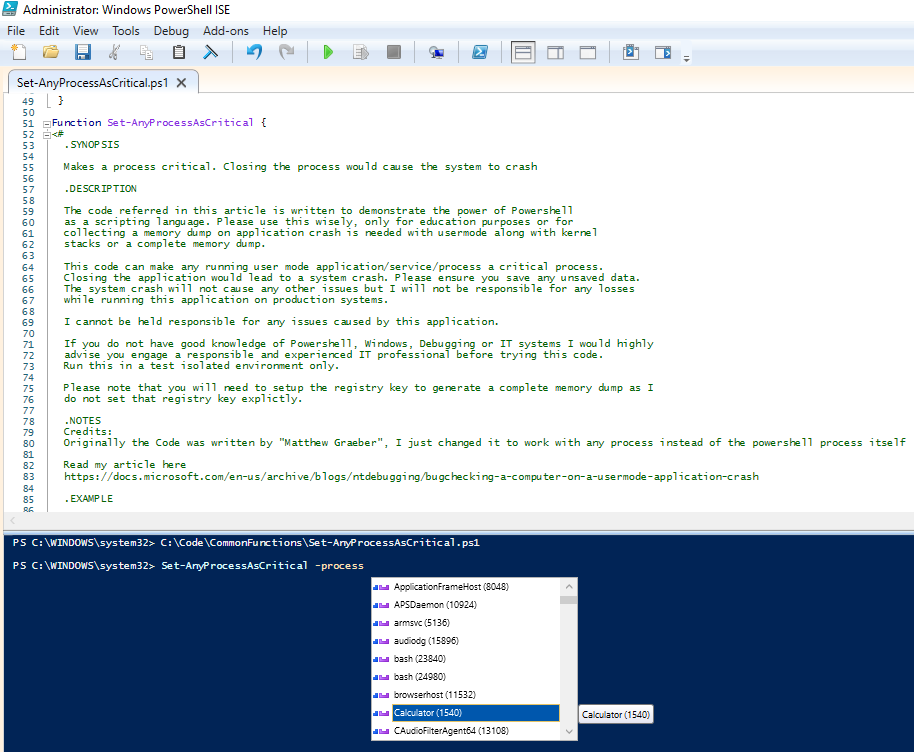914x752 pixels.
Task: Click the New Script icon
Action: (x=18, y=53)
